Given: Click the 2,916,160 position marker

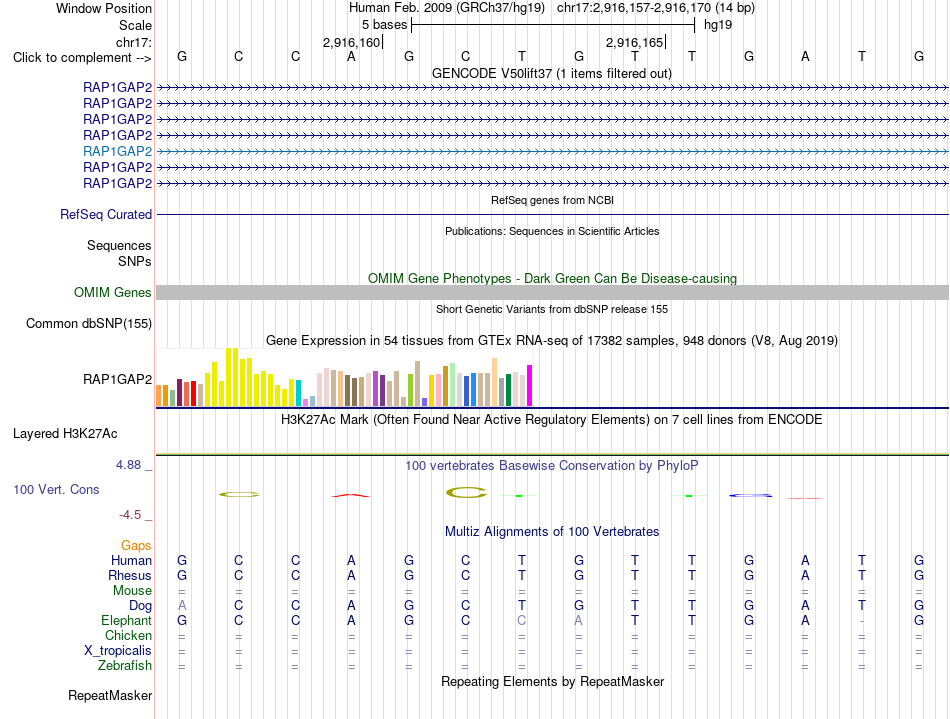Looking at the screenshot, I should click(x=351, y=42).
